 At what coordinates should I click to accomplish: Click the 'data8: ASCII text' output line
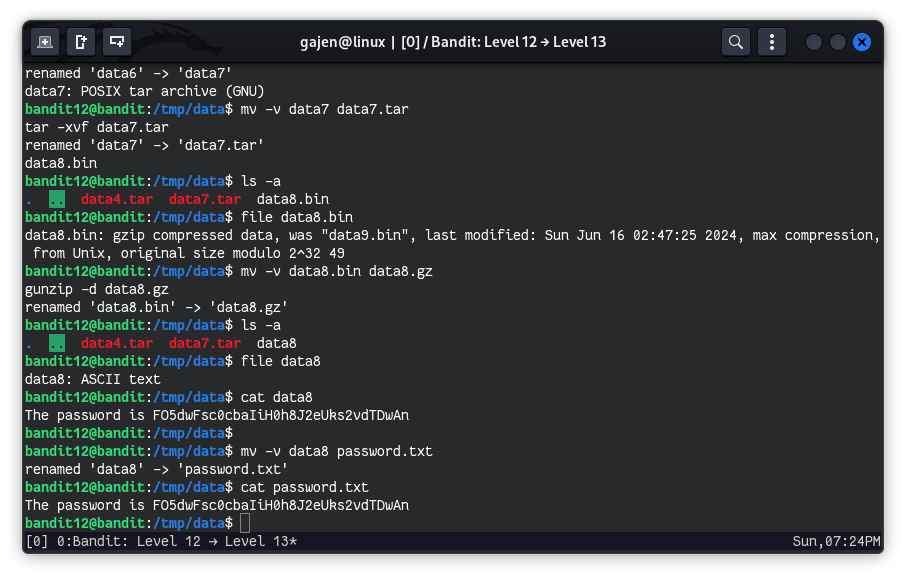pos(93,379)
